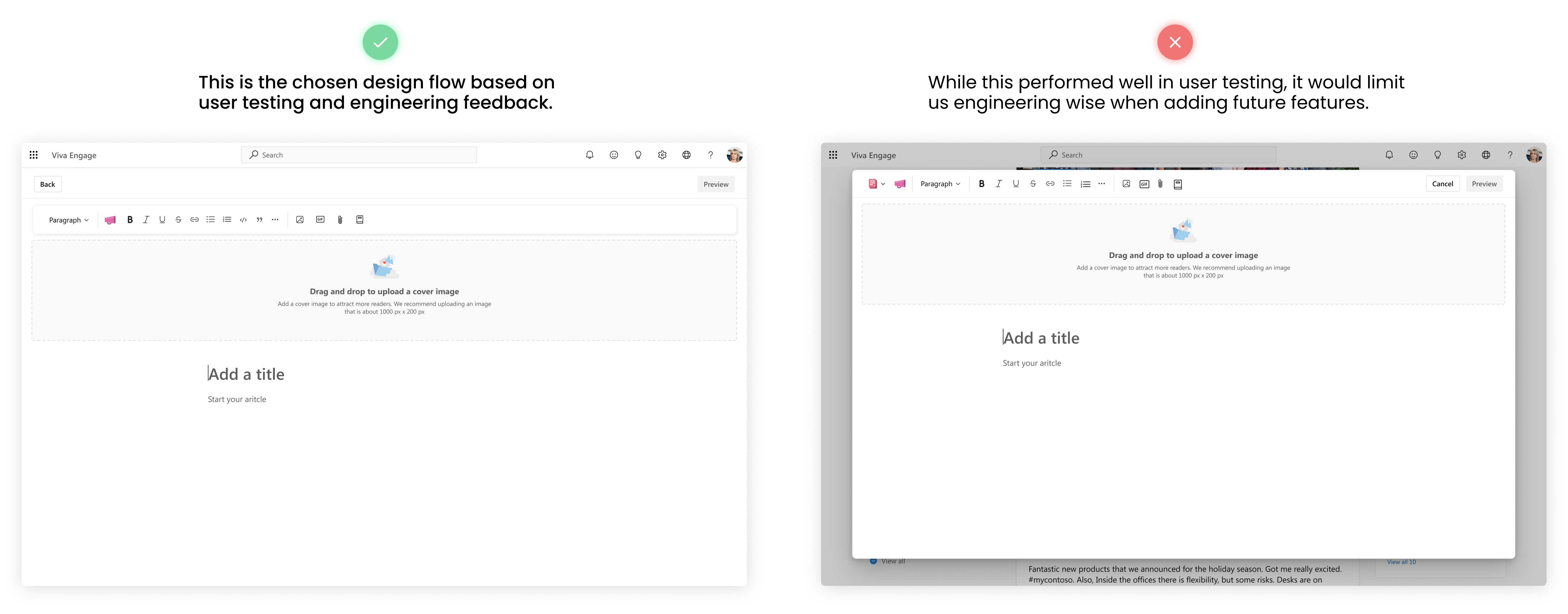The width and height of the screenshot is (1568, 614).
Task: Click the Search field in the left window
Action: pyautogui.click(x=359, y=155)
